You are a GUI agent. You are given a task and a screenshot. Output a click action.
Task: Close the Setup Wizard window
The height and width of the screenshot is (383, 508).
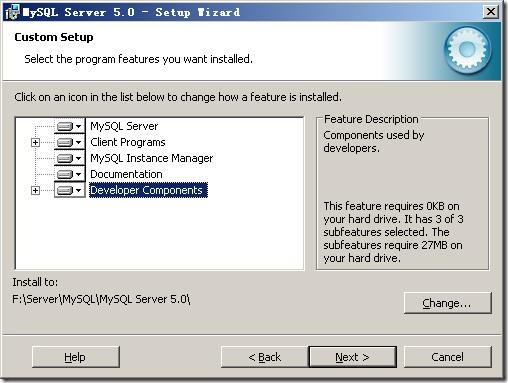[x=491, y=12]
